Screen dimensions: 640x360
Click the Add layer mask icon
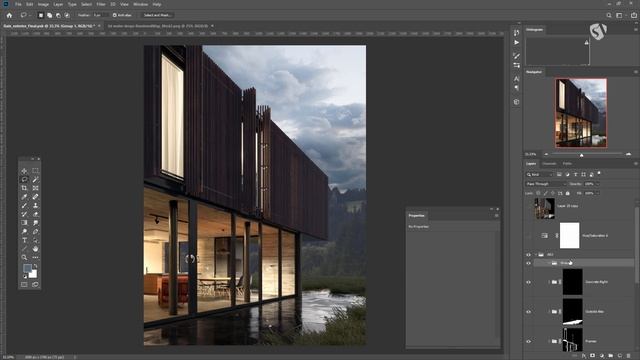coord(592,356)
